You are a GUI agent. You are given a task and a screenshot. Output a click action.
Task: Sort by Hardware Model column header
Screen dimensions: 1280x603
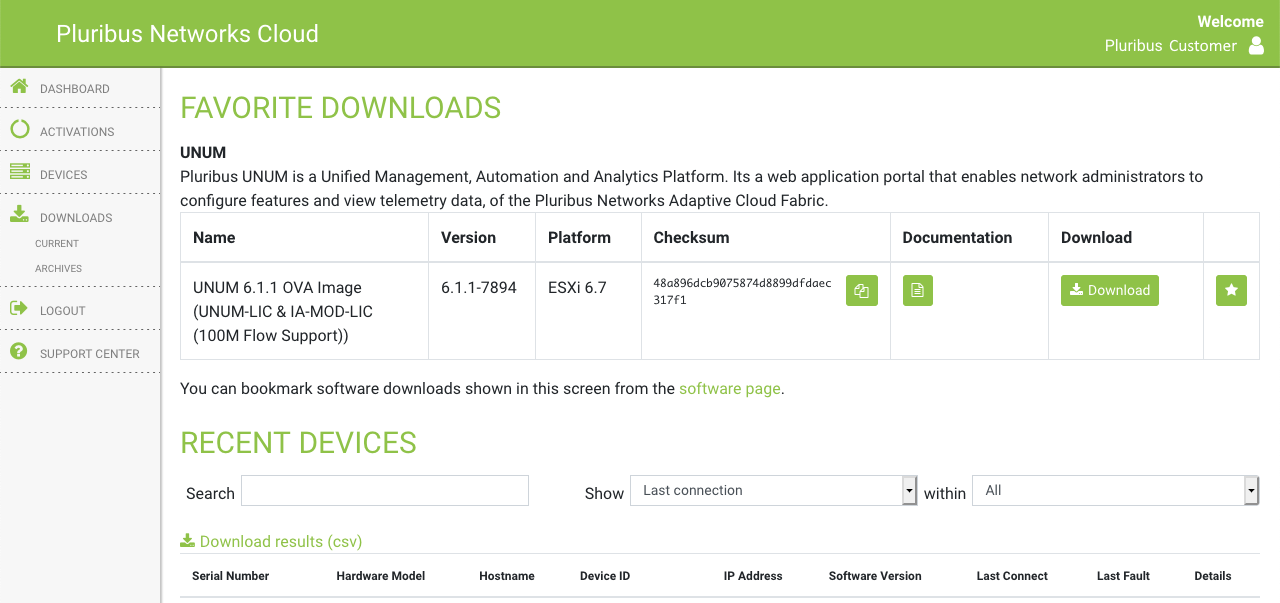coord(381,576)
